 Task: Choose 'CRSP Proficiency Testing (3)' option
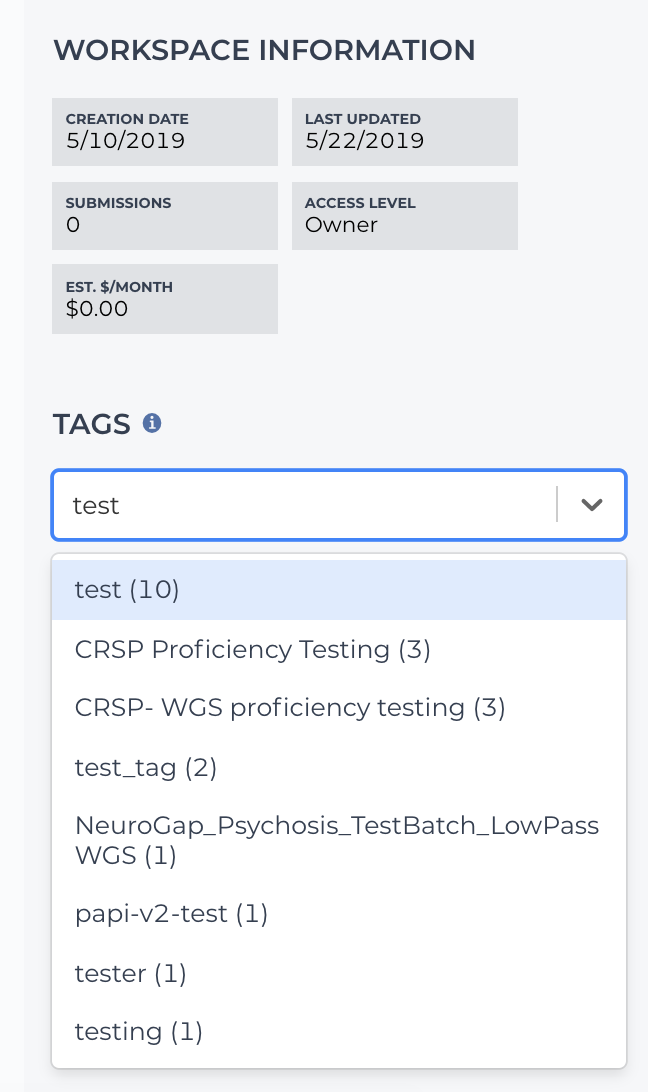tap(339, 649)
